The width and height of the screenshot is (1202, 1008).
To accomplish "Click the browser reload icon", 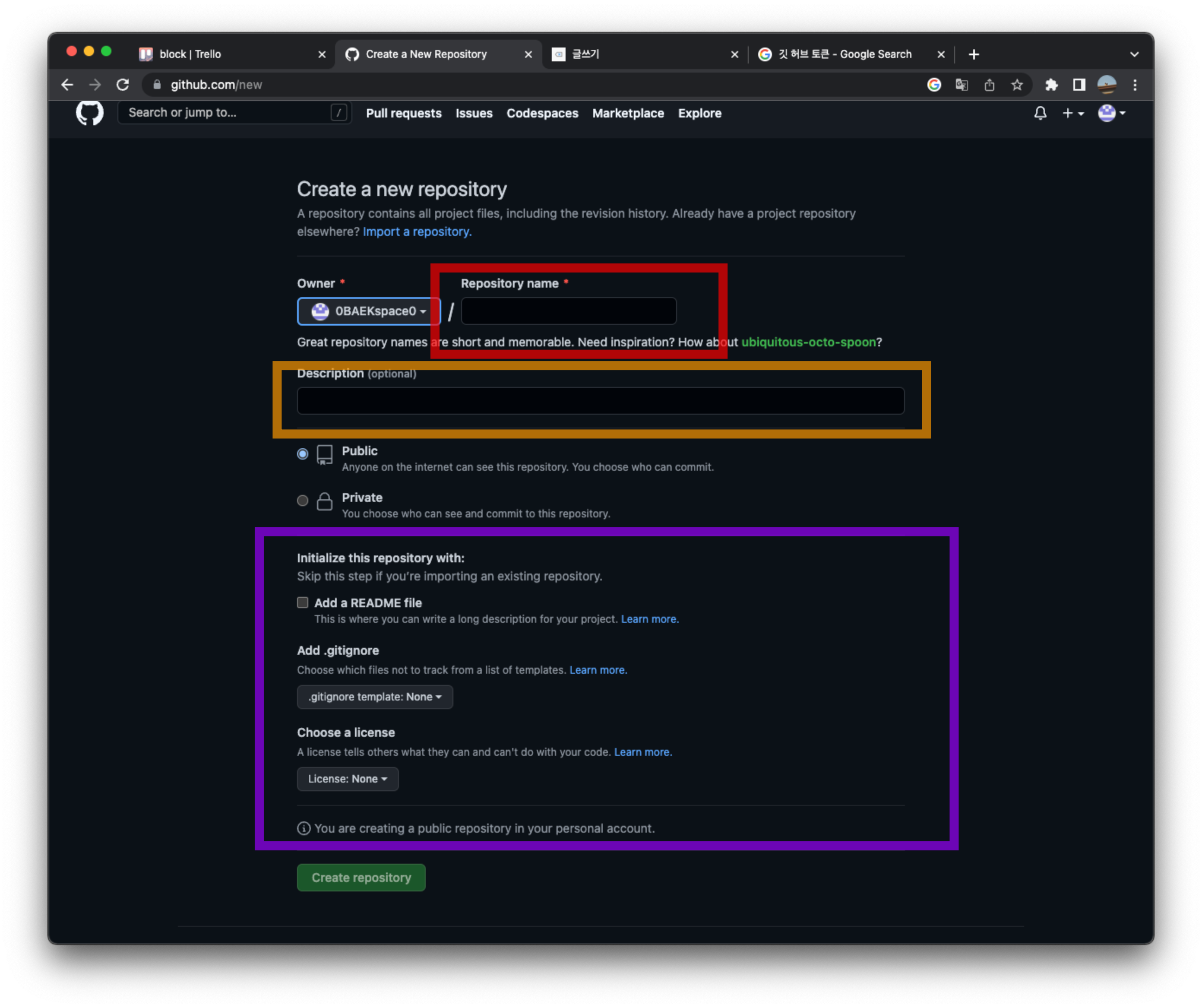I will tap(123, 85).
